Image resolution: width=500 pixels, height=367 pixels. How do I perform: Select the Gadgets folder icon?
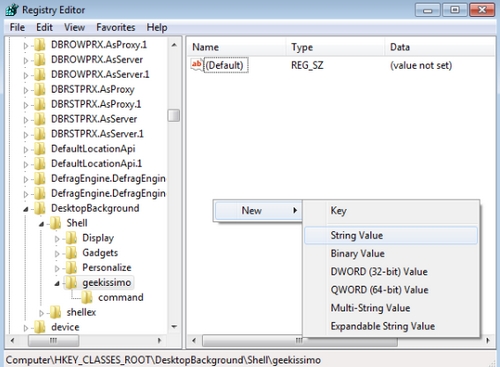tap(71, 253)
